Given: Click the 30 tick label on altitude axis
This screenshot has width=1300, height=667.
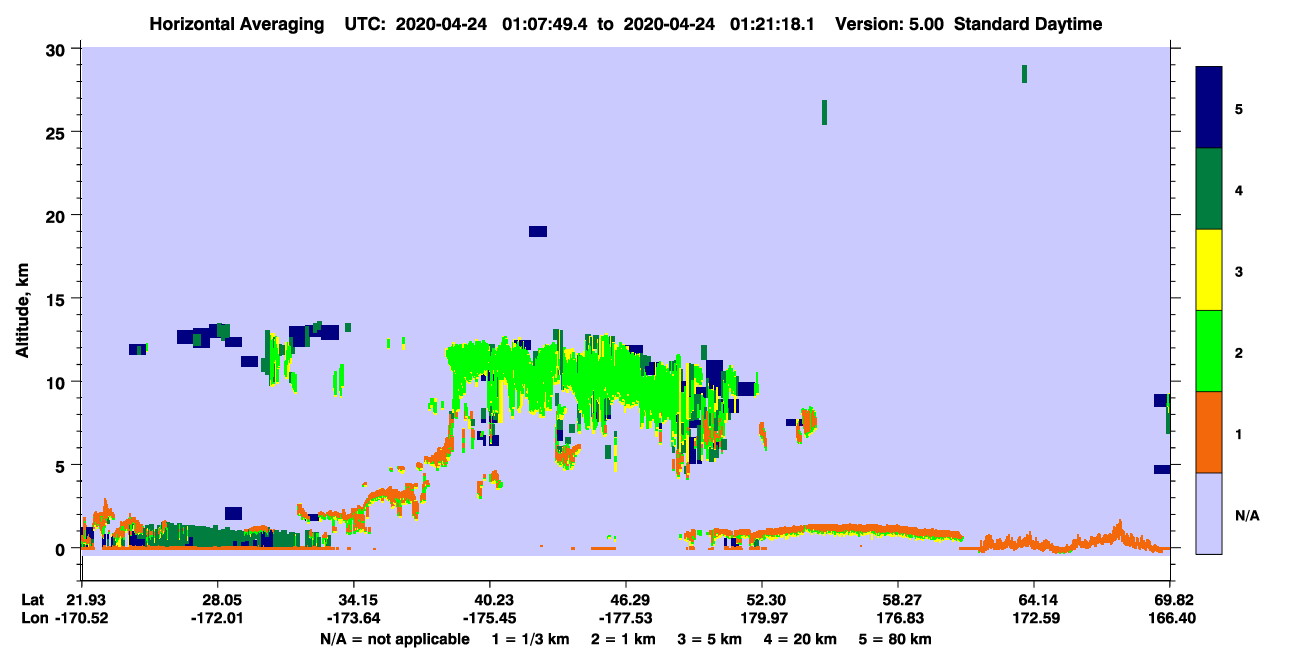Looking at the screenshot, I should click(x=58, y=49).
